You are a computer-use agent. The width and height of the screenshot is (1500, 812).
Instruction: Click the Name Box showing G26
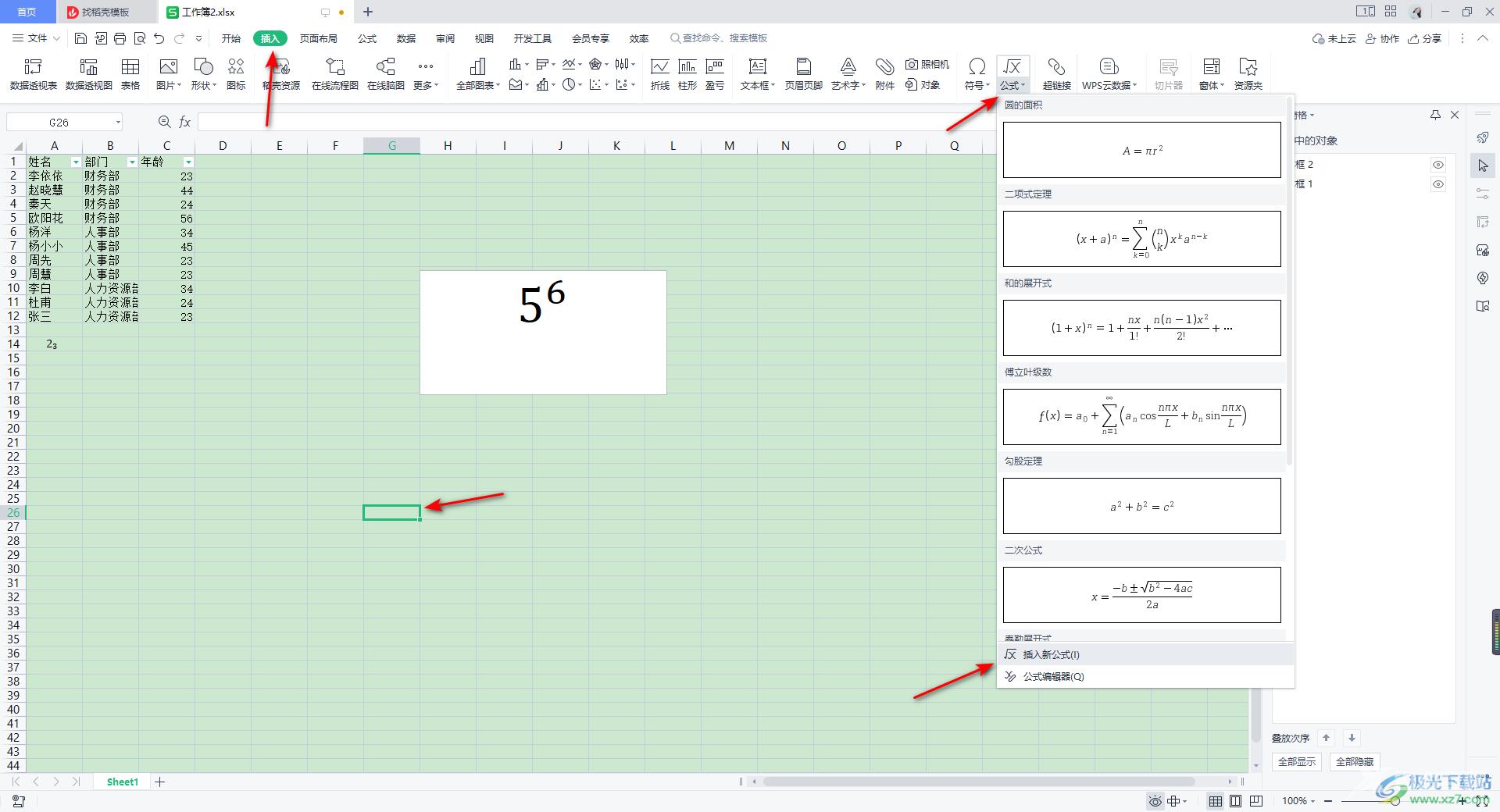65,122
